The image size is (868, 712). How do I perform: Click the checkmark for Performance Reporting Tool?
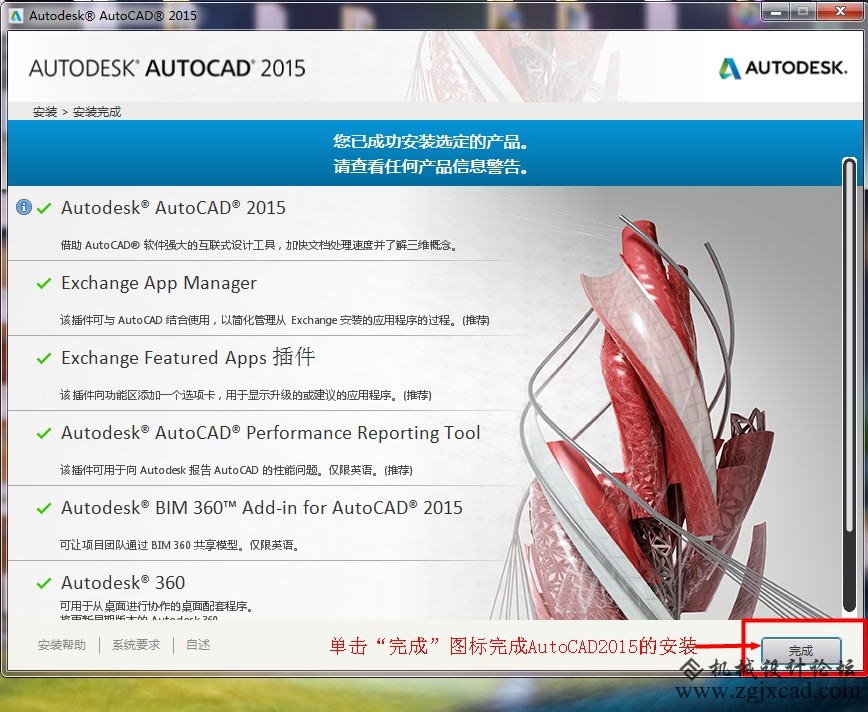pyautogui.click(x=44, y=433)
